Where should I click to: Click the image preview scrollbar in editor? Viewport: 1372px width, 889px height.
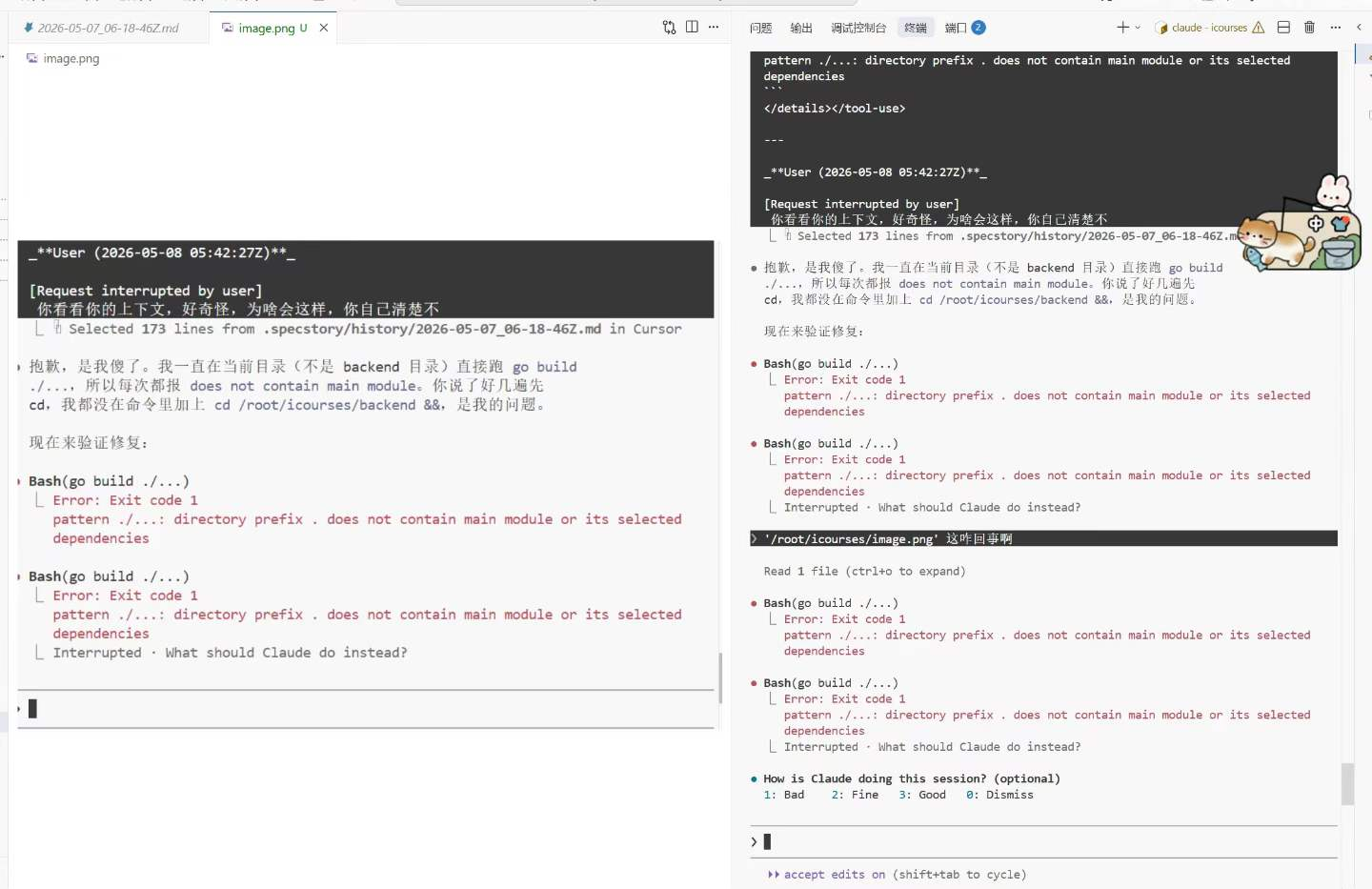pyautogui.click(x=720, y=677)
